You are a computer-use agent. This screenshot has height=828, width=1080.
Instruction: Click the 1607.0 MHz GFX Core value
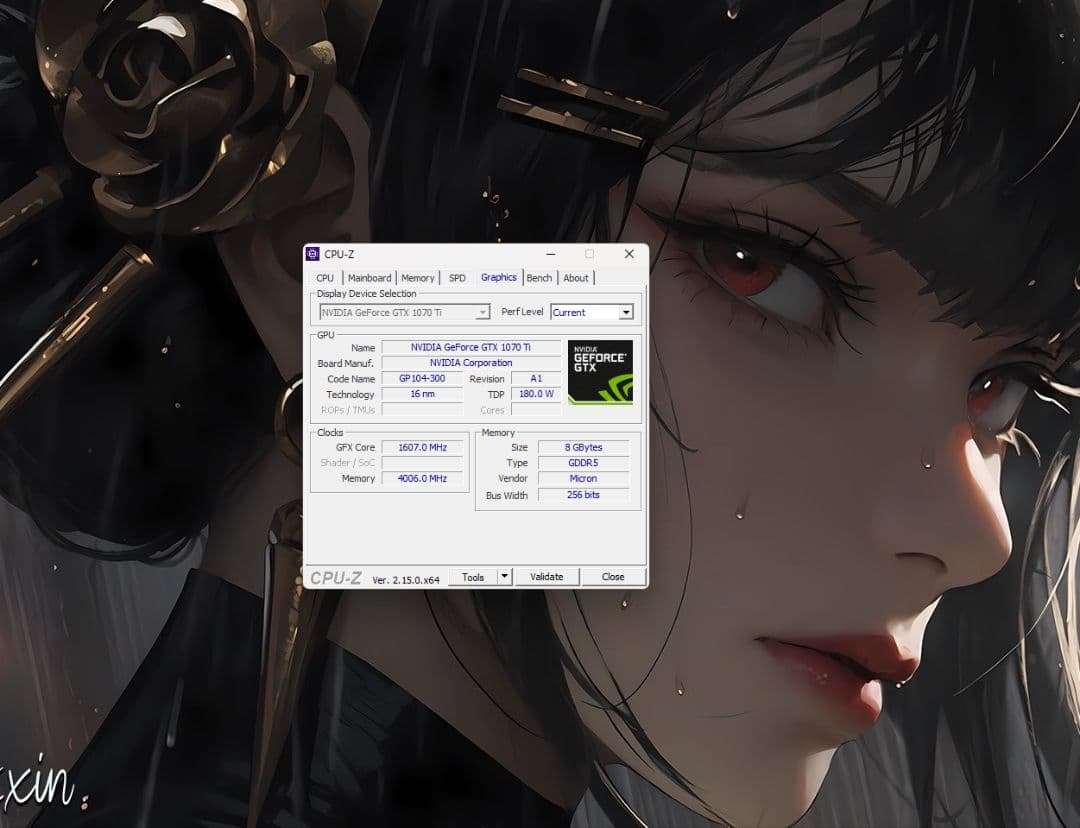(x=422, y=447)
